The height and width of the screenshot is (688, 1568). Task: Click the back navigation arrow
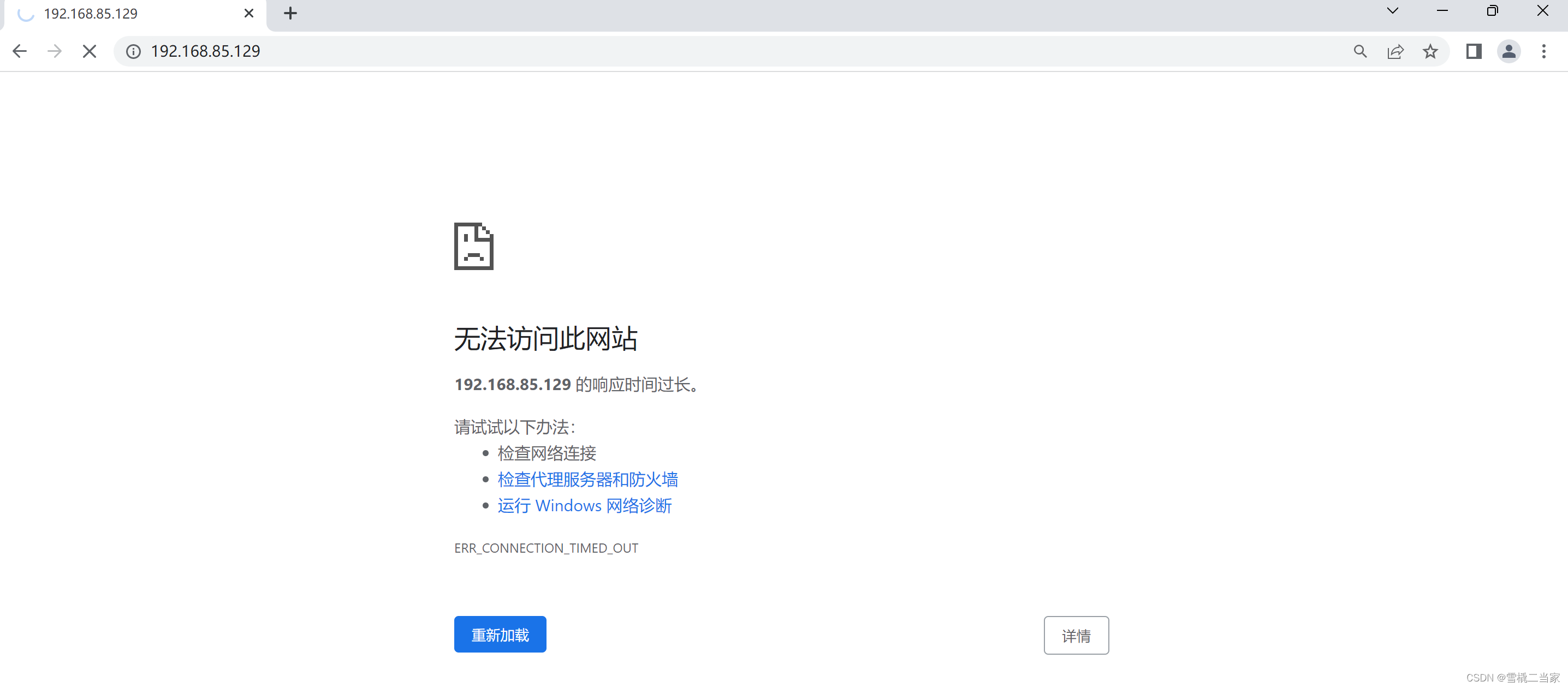click(20, 51)
